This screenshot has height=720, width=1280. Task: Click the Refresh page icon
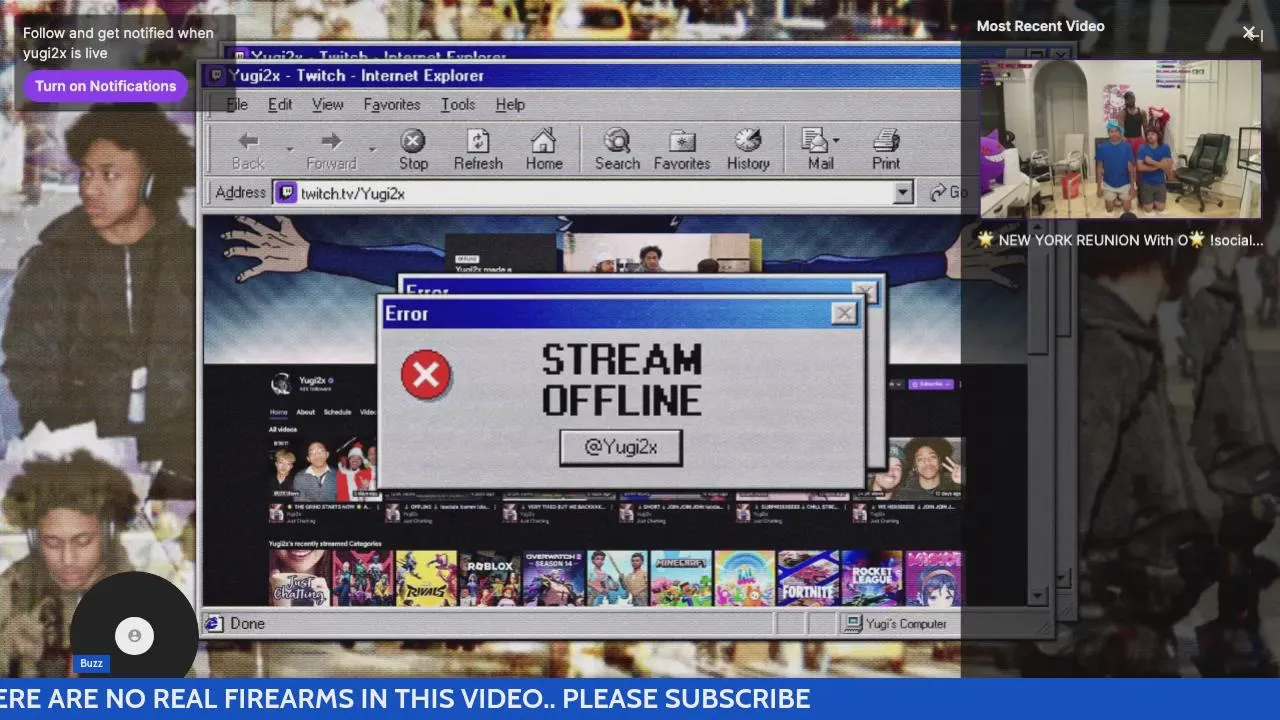pyautogui.click(x=478, y=141)
